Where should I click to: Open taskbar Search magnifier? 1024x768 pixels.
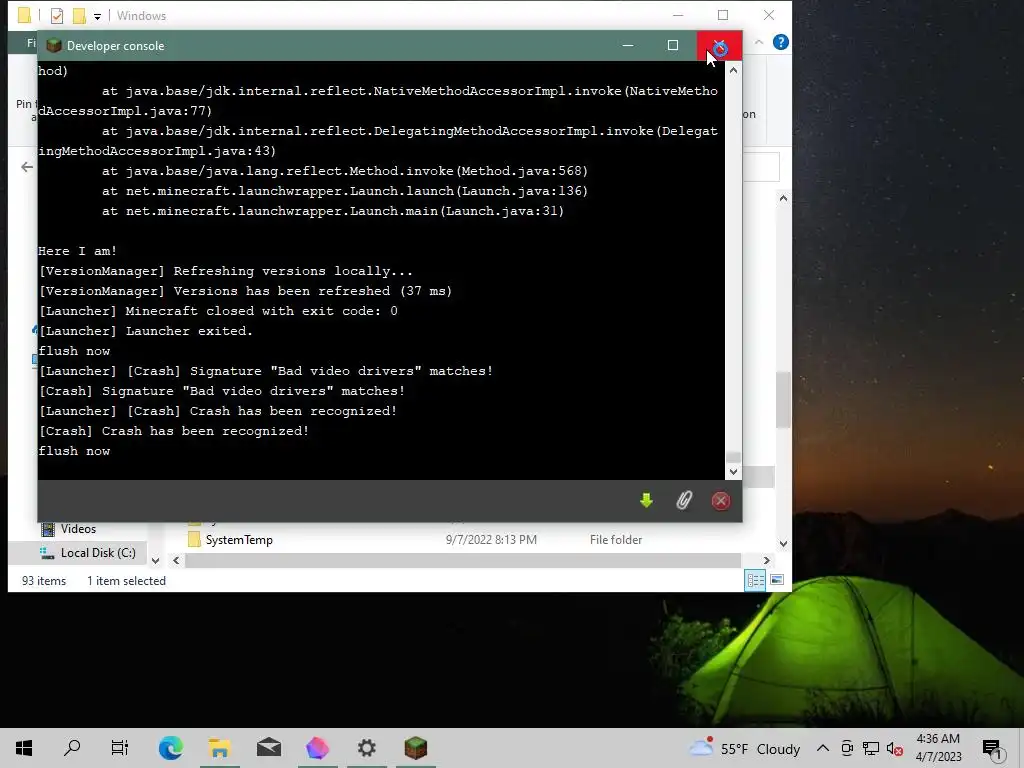[x=72, y=748]
